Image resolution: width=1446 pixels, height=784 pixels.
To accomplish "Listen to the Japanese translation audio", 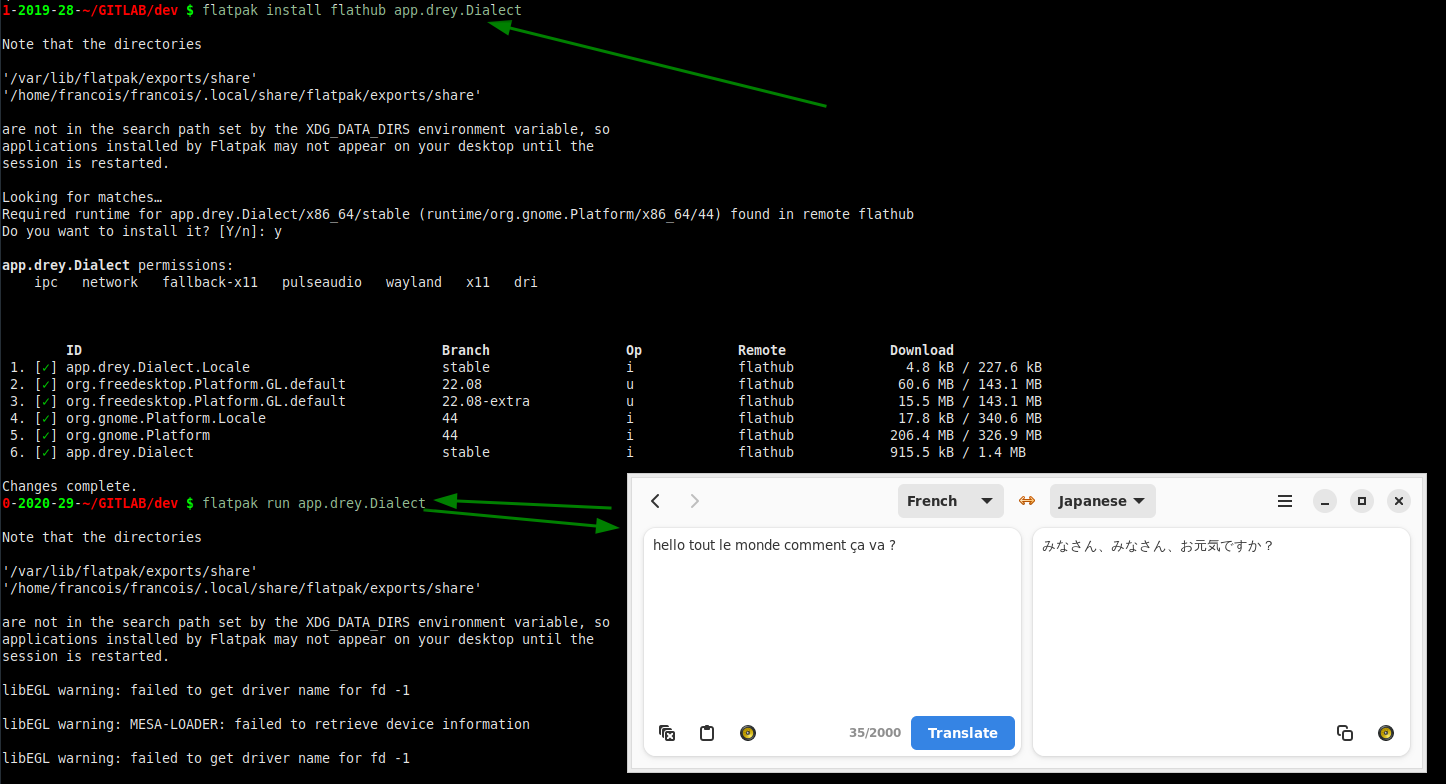I will pos(1385,733).
